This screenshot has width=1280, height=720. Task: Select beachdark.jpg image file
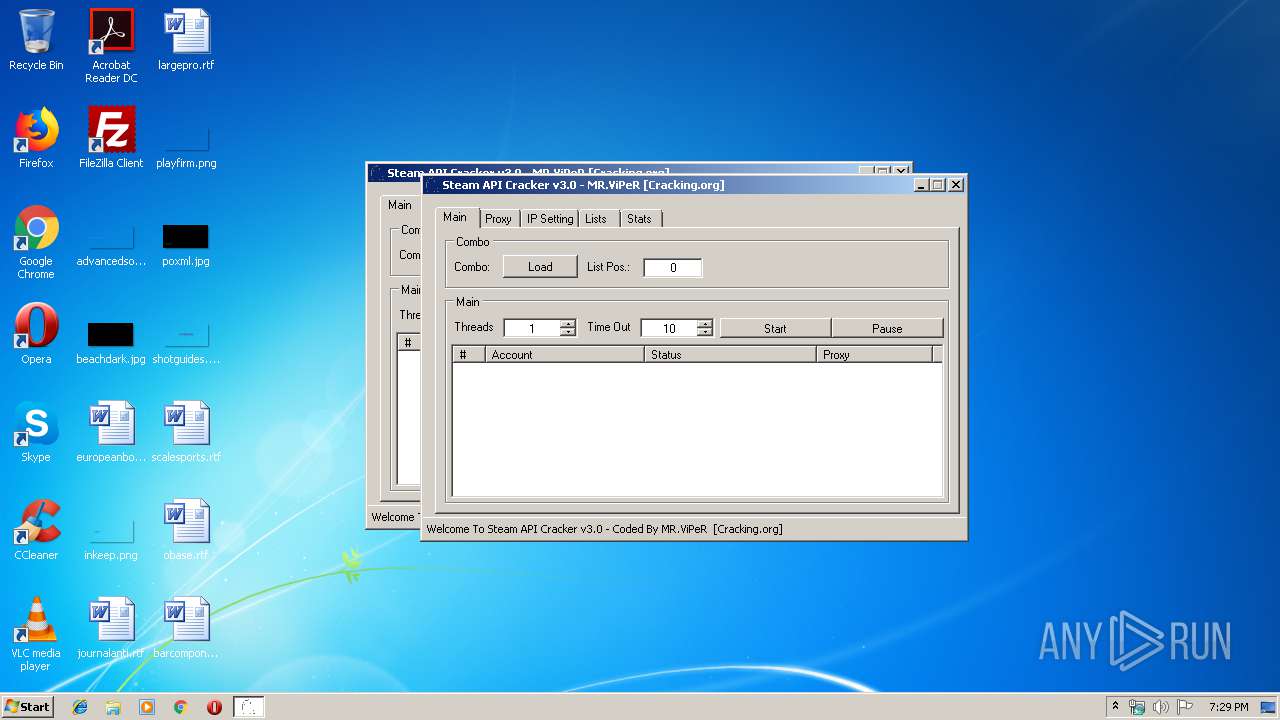[111, 343]
